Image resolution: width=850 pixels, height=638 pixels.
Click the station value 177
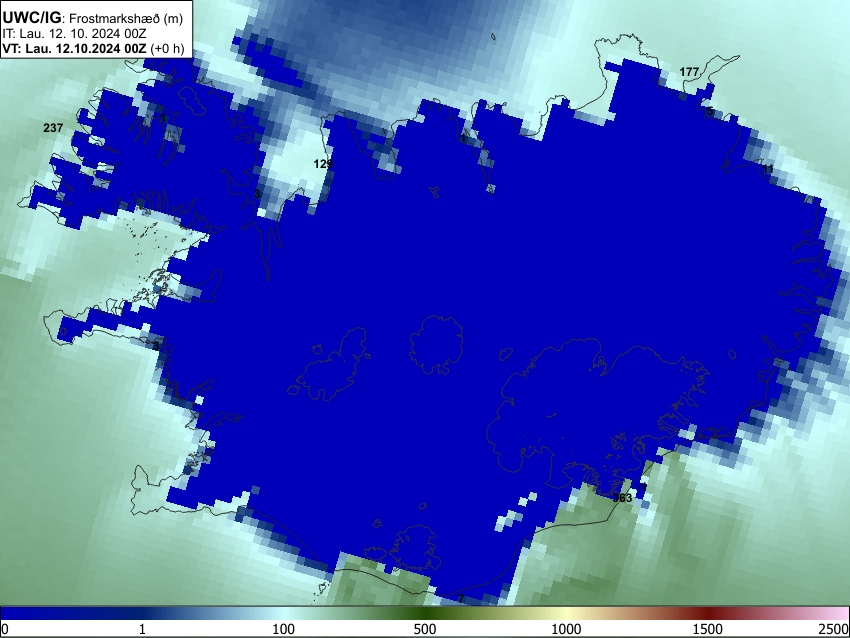[x=689, y=72]
